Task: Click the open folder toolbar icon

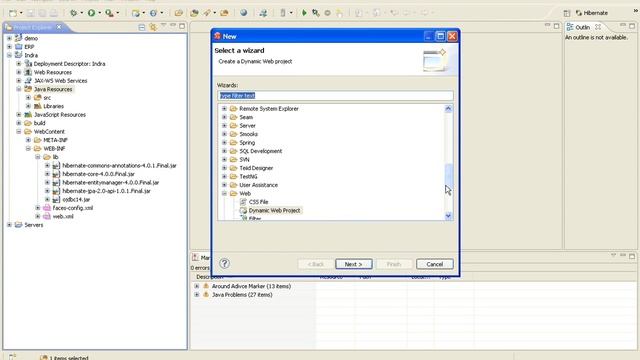Action: (x=178, y=13)
